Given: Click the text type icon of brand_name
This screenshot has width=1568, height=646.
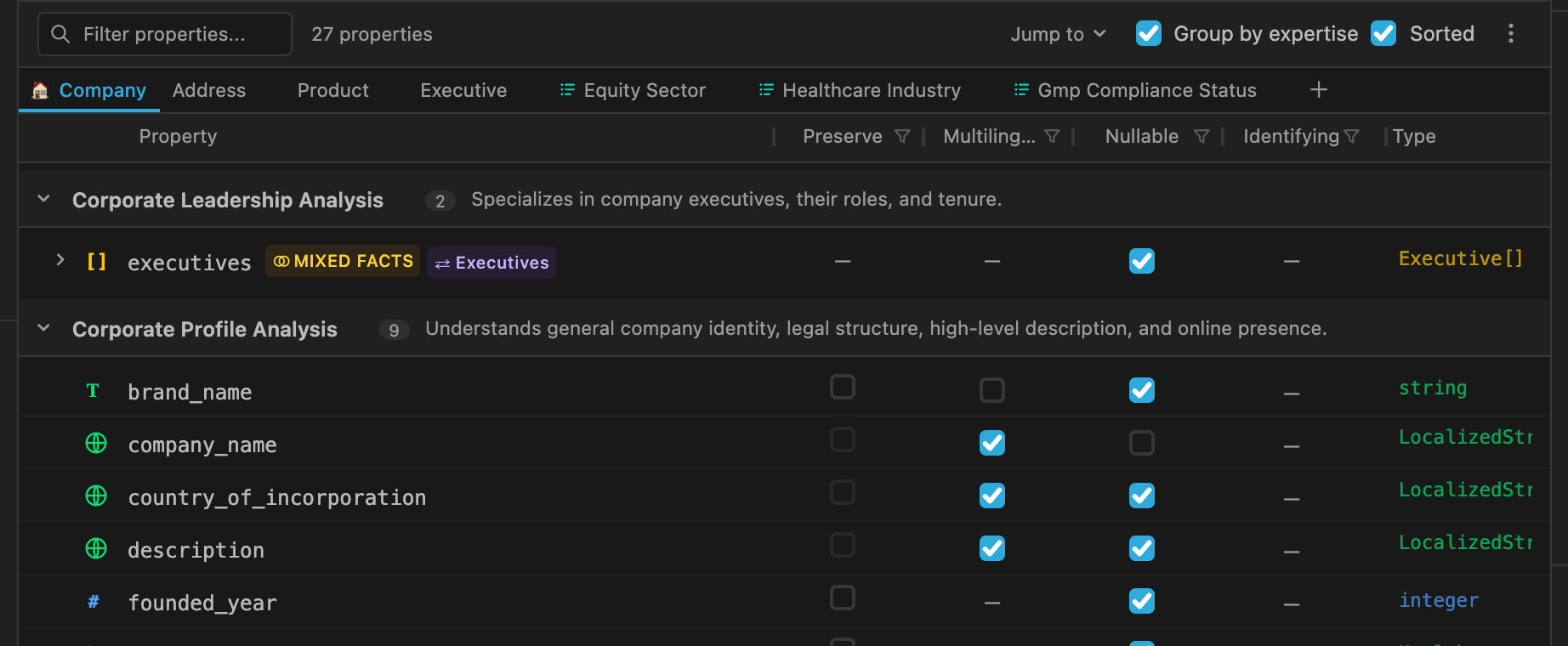Looking at the screenshot, I should [x=94, y=391].
